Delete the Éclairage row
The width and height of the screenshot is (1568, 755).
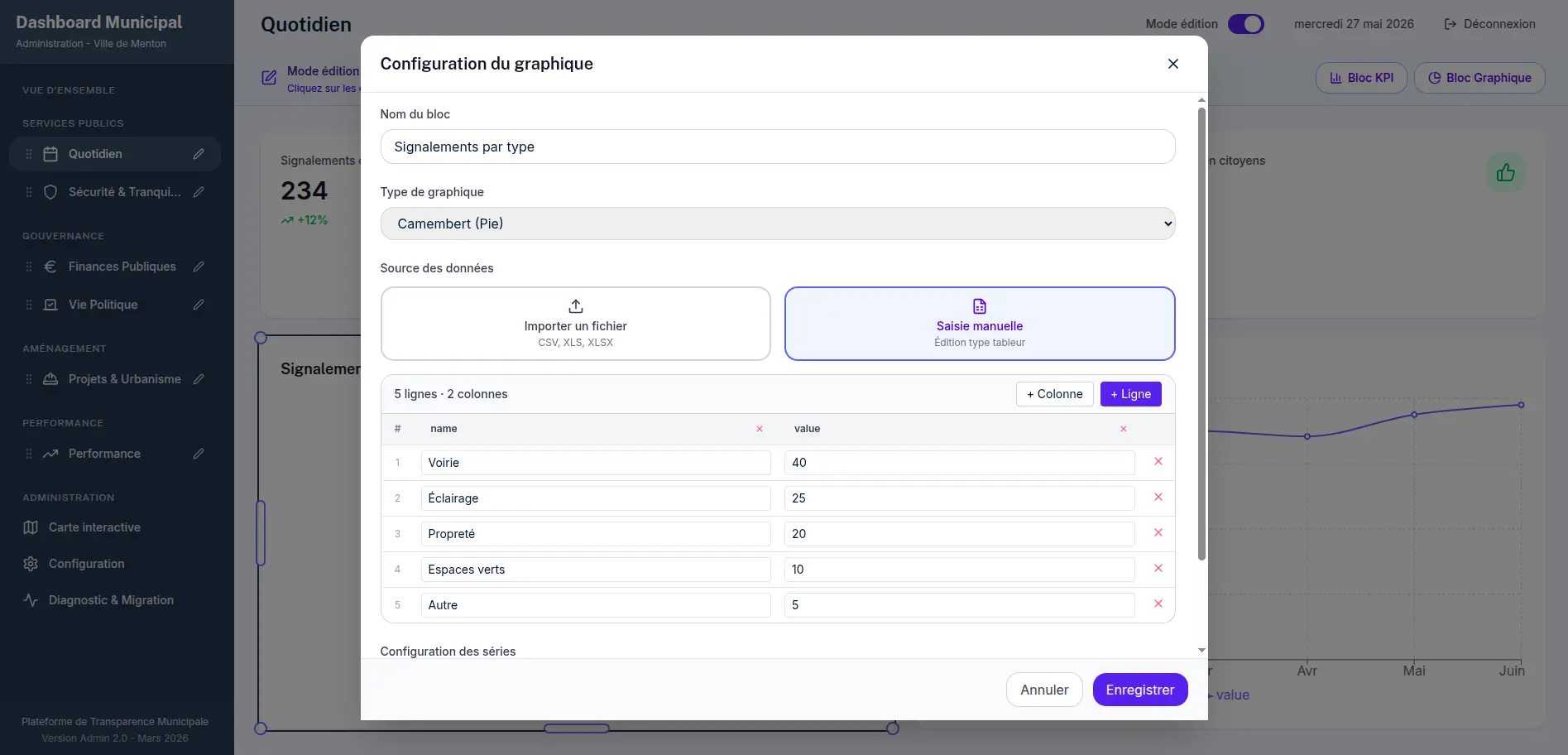click(x=1158, y=498)
